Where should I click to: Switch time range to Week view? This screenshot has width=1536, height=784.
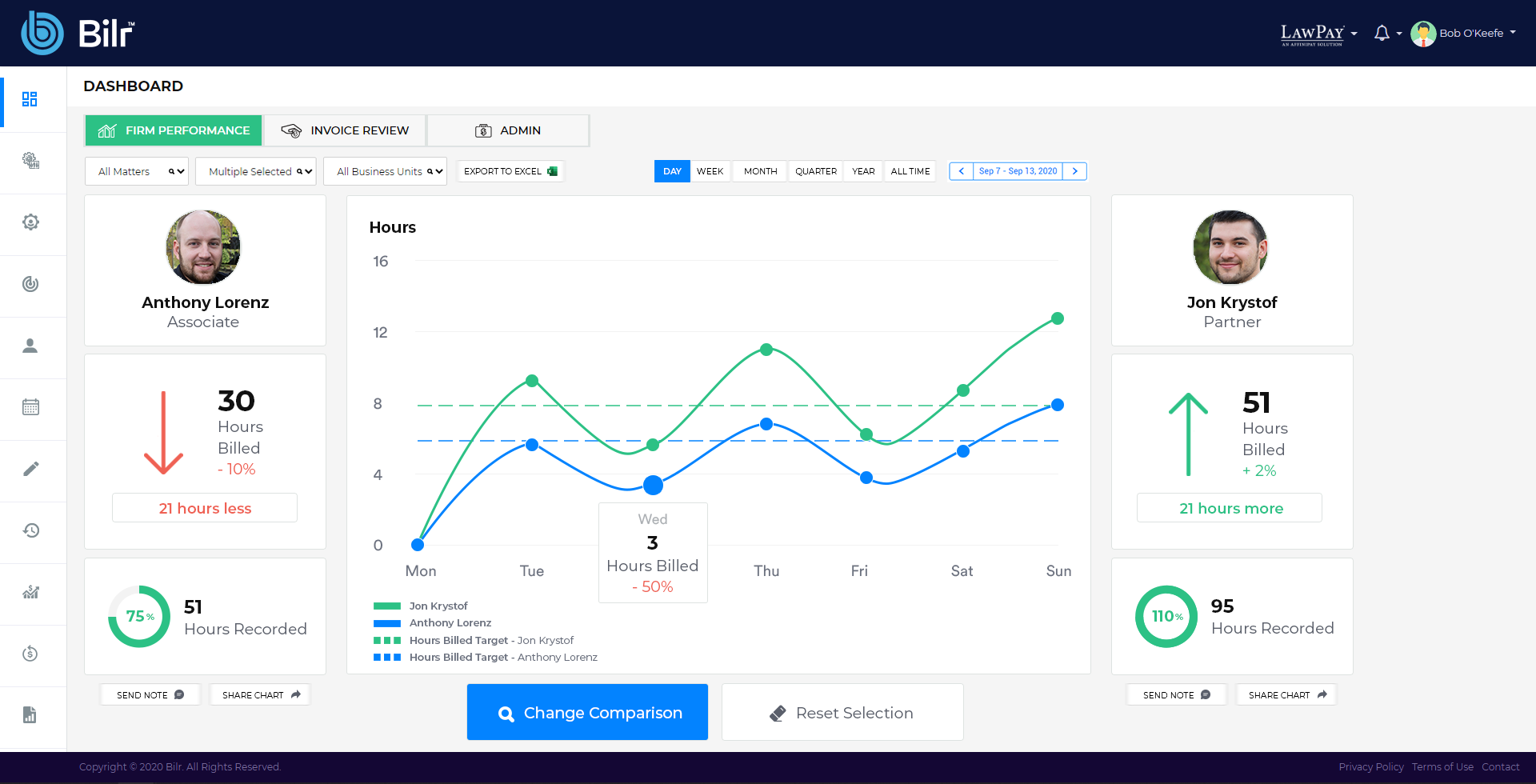pyautogui.click(x=710, y=171)
